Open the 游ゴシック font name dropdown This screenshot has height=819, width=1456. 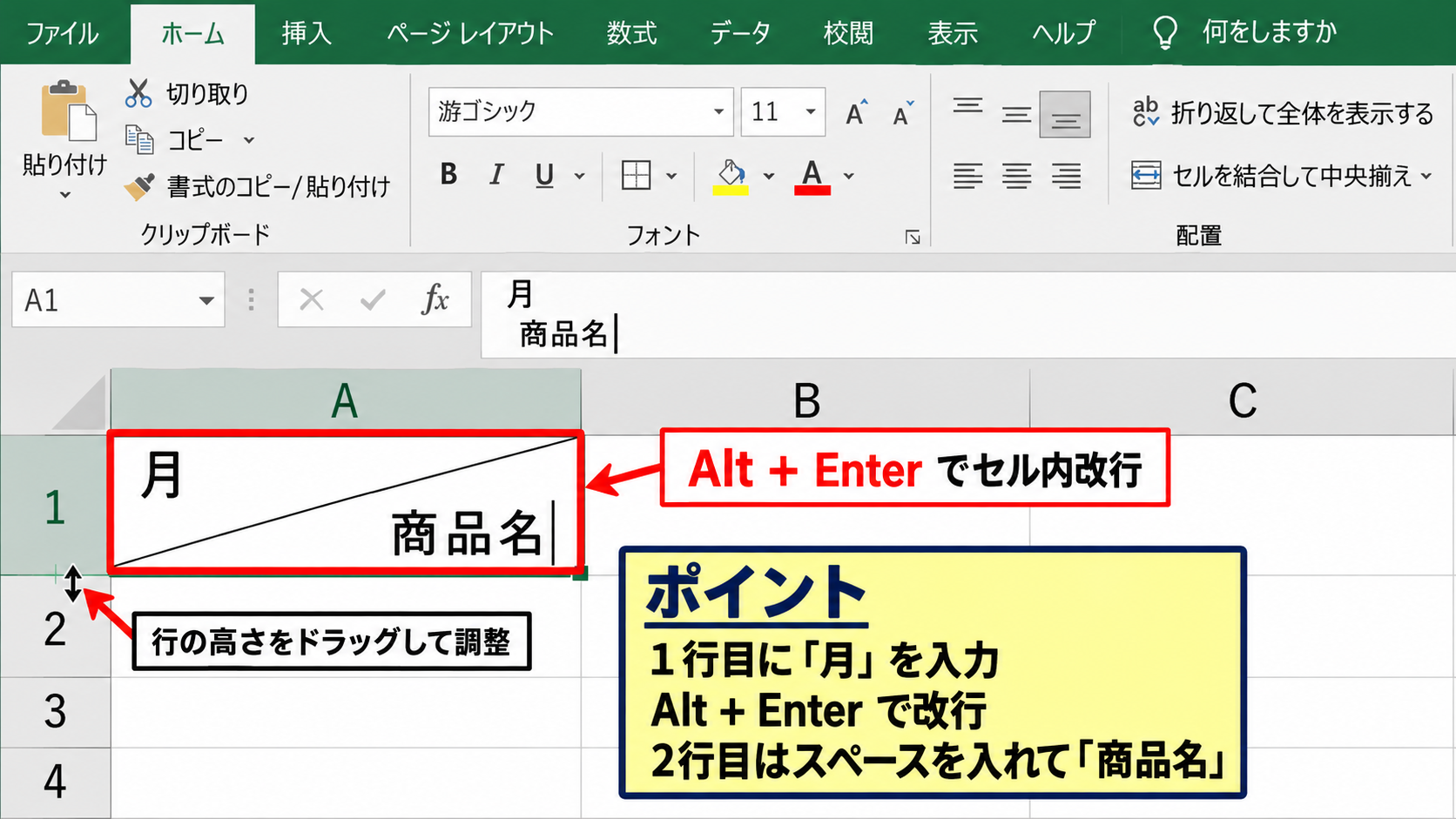coord(718,111)
